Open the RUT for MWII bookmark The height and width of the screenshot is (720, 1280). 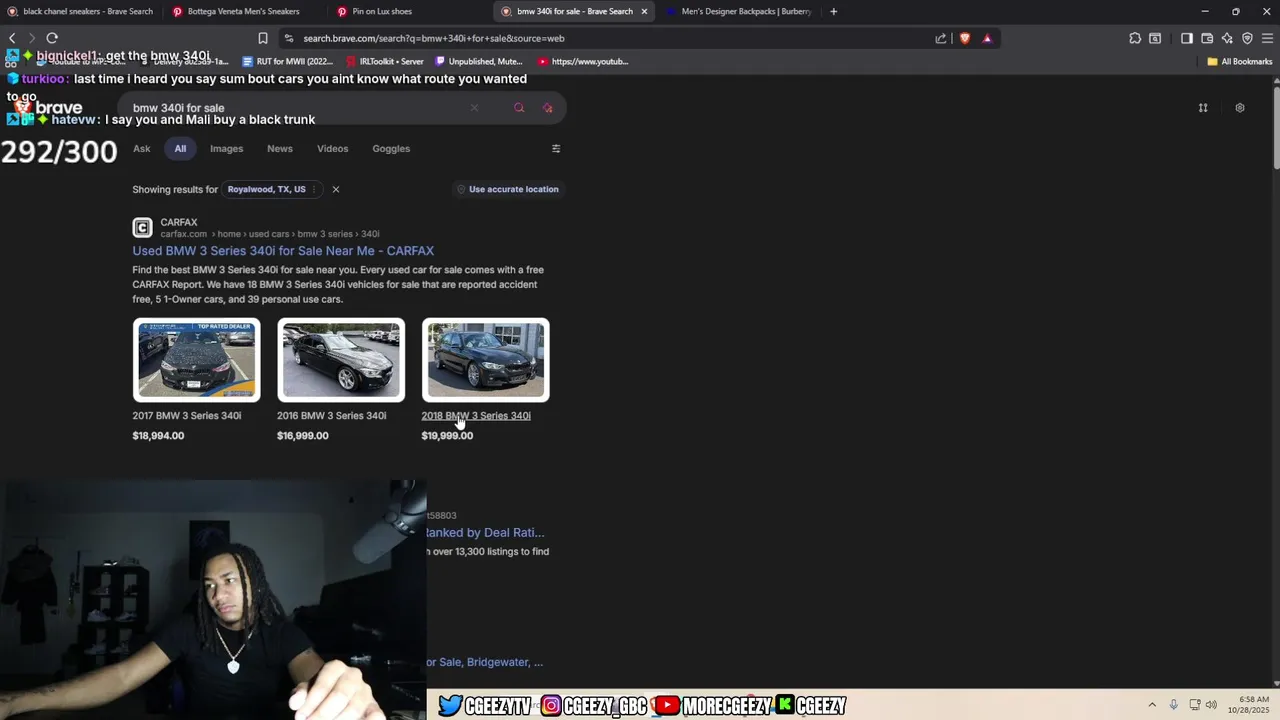288,61
